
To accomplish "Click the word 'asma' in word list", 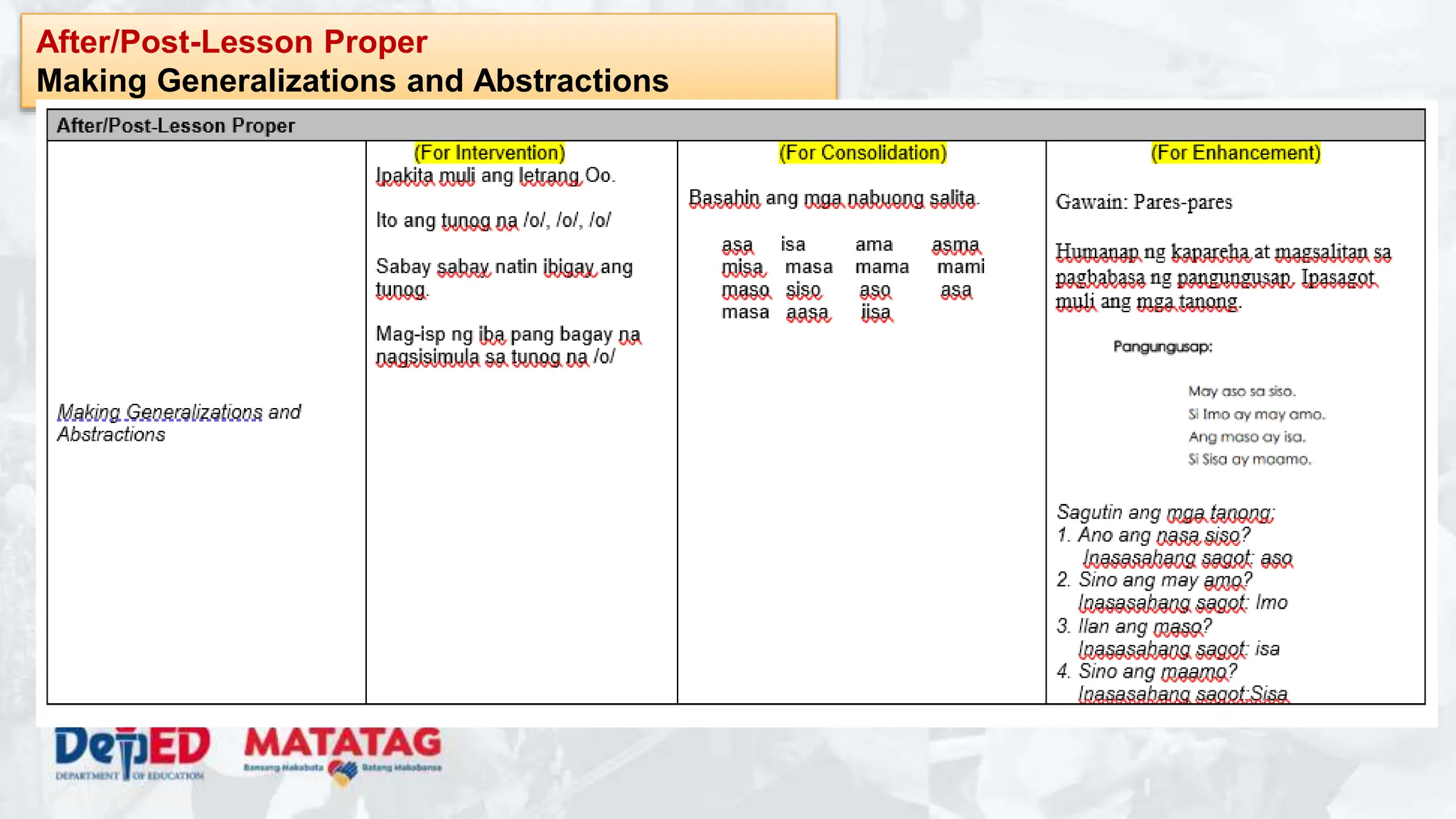I will pyautogui.click(x=955, y=245).
